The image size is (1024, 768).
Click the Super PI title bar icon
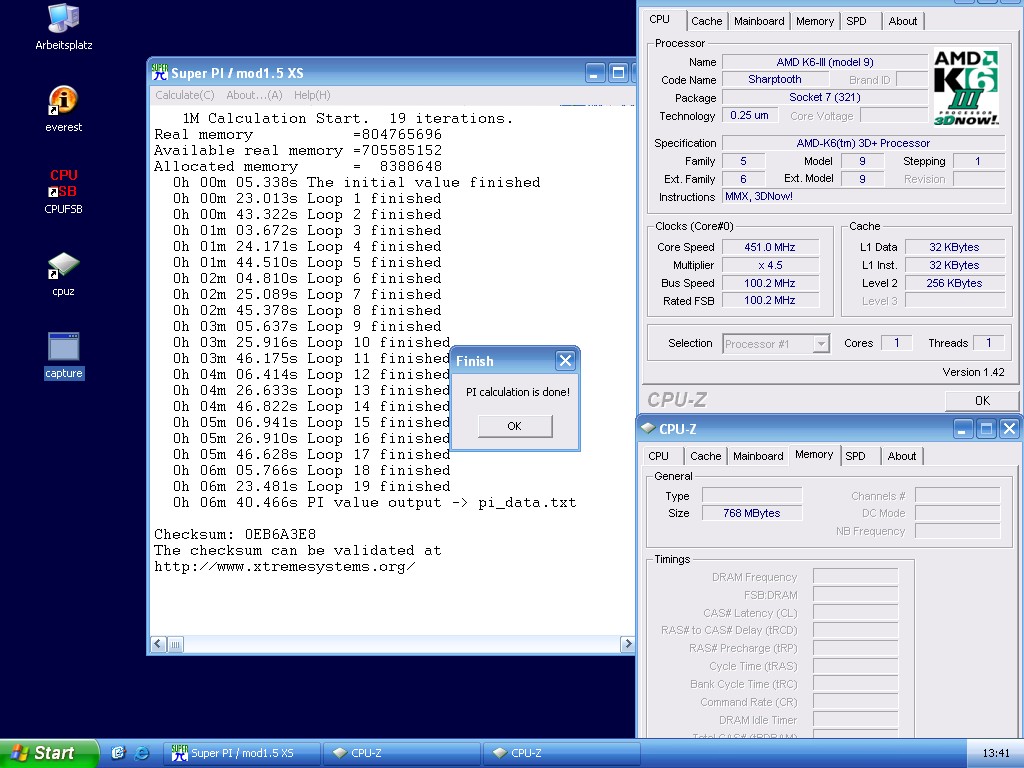[x=159, y=72]
